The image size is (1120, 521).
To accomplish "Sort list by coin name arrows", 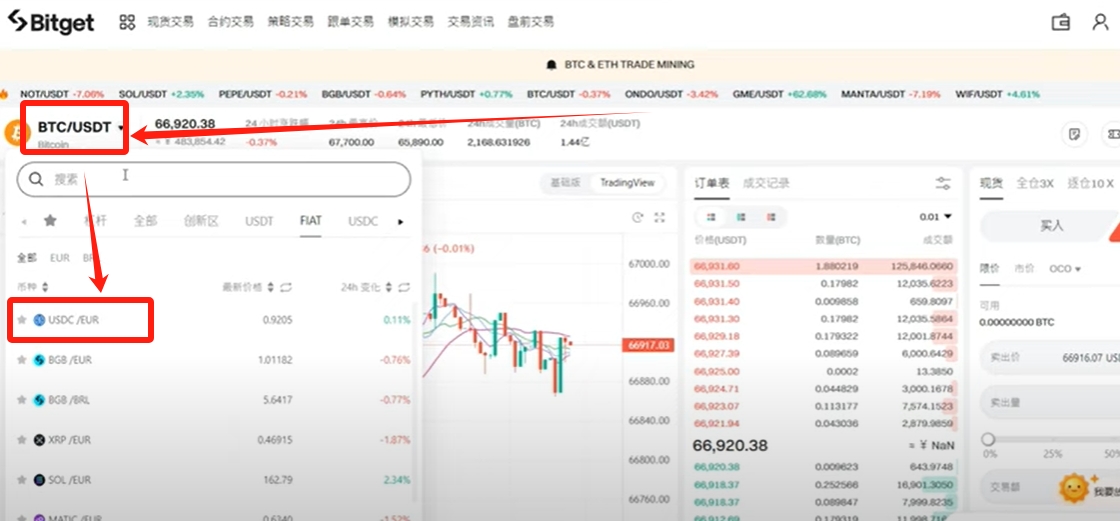I will tap(45, 287).
